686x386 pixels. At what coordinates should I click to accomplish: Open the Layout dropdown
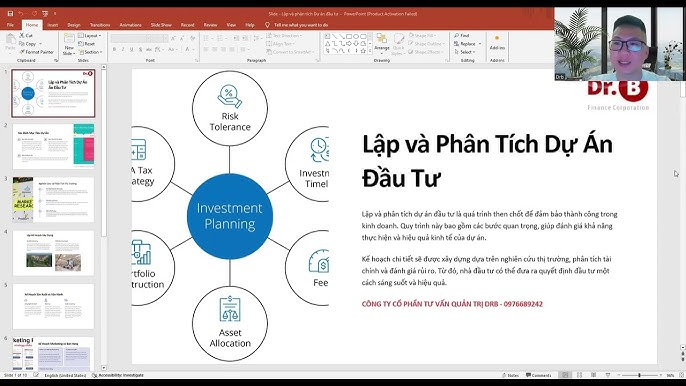click(x=90, y=35)
